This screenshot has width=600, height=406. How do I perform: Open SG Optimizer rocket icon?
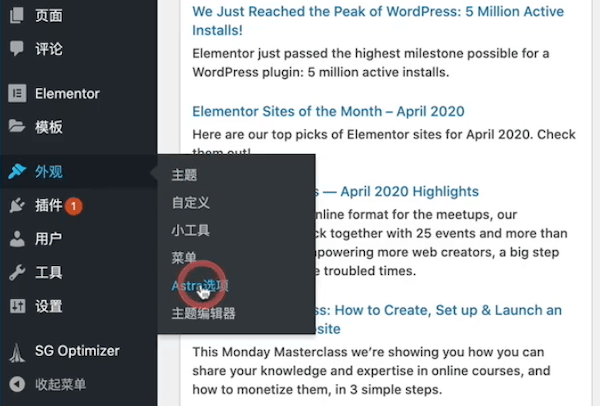(17, 352)
